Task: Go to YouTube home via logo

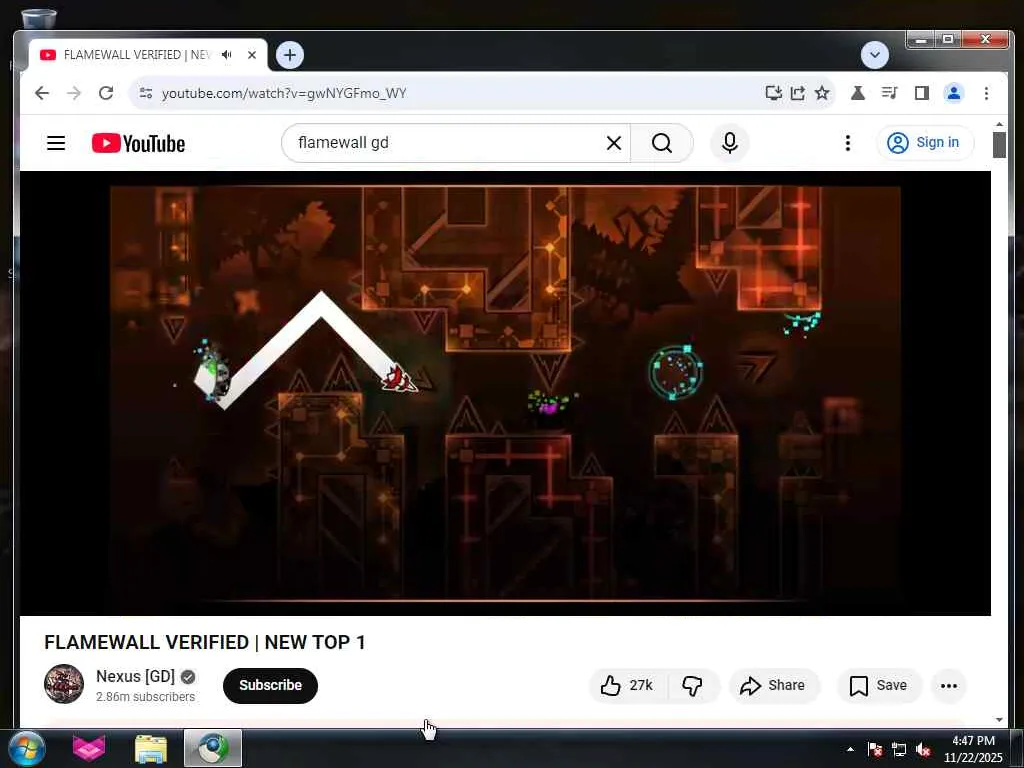Action: coord(138,143)
